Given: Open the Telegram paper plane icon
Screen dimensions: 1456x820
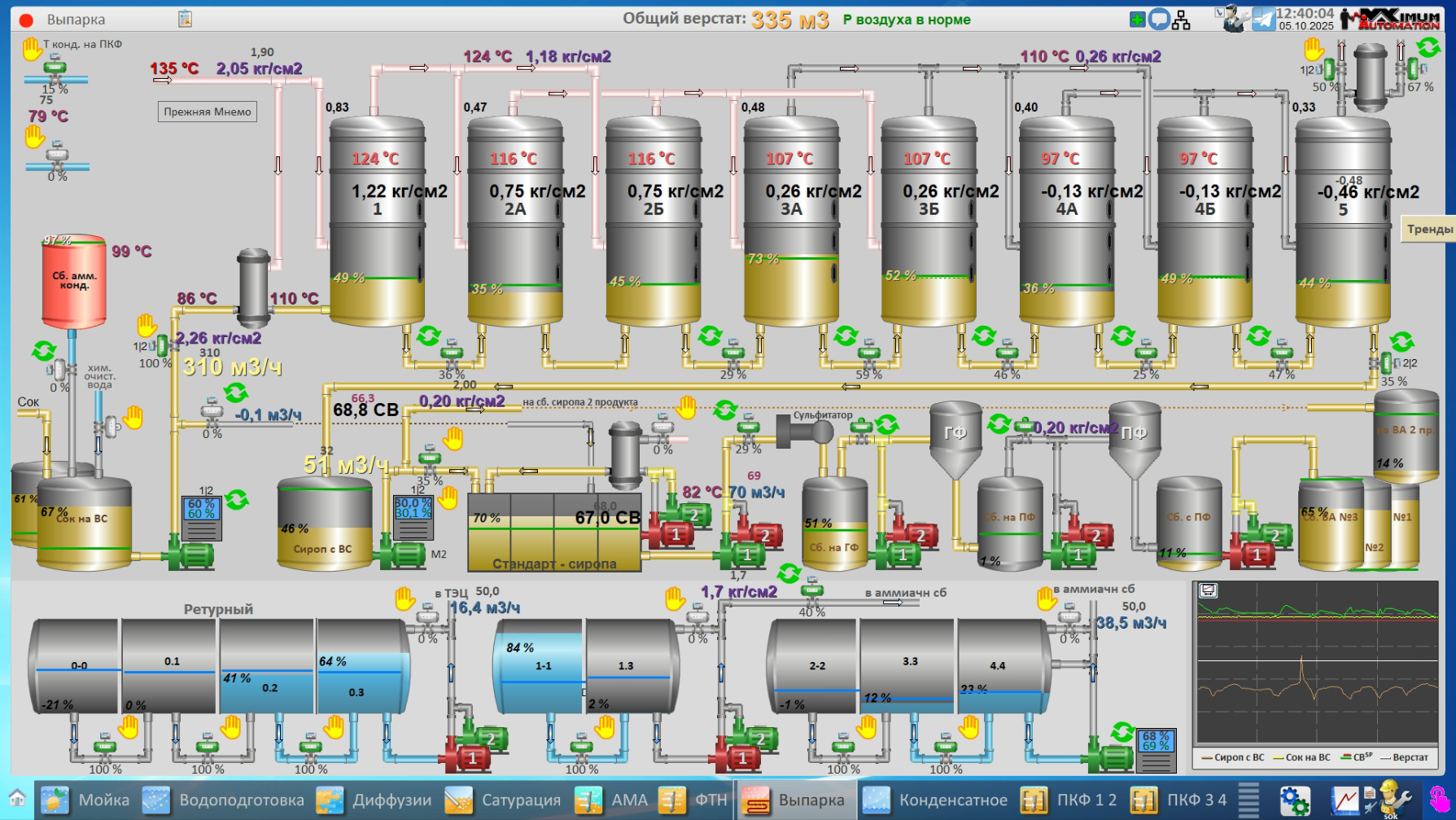Looking at the screenshot, I should pos(1263,19).
